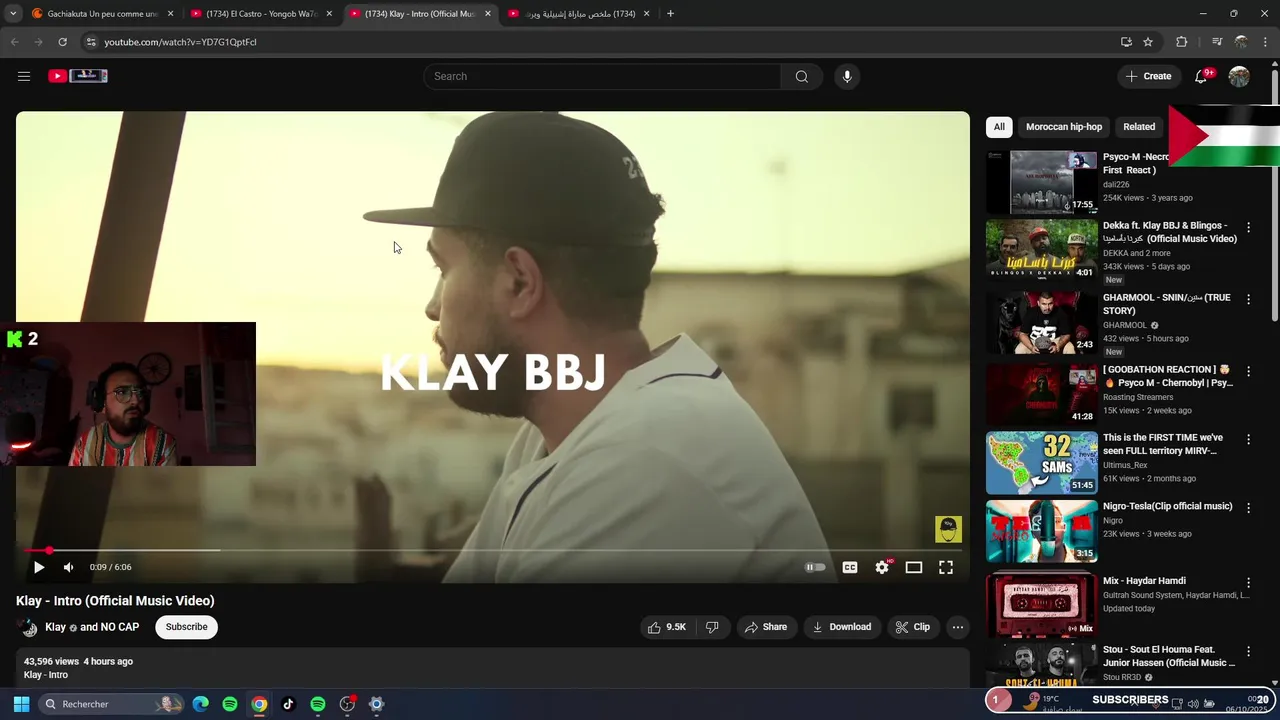
Task: Open Chrome media controls icon
Action: point(1217,42)
